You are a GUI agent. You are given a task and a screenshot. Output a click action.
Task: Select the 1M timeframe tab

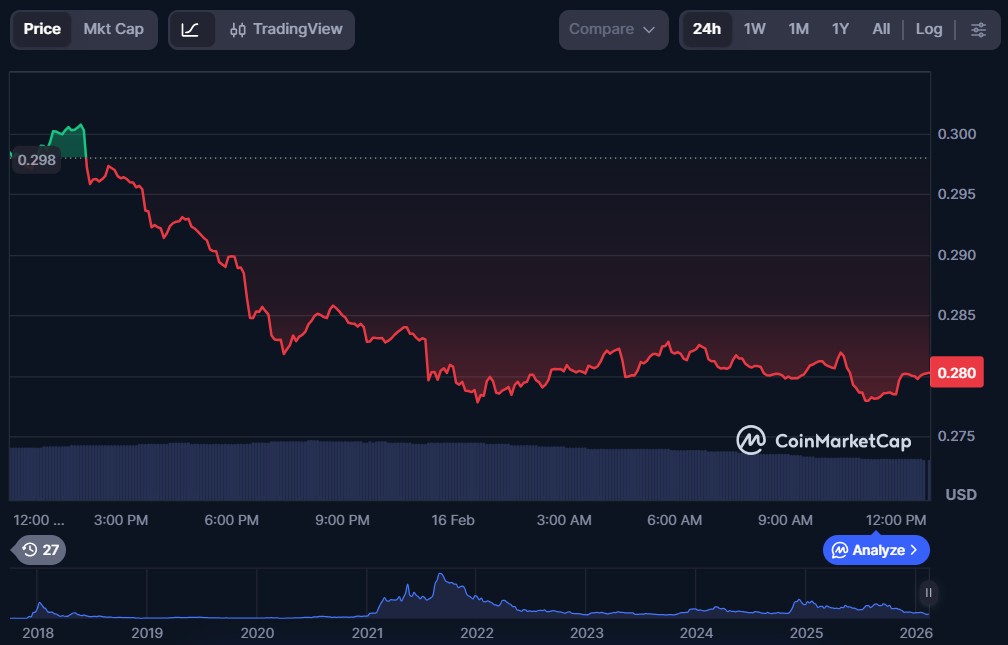798,29
